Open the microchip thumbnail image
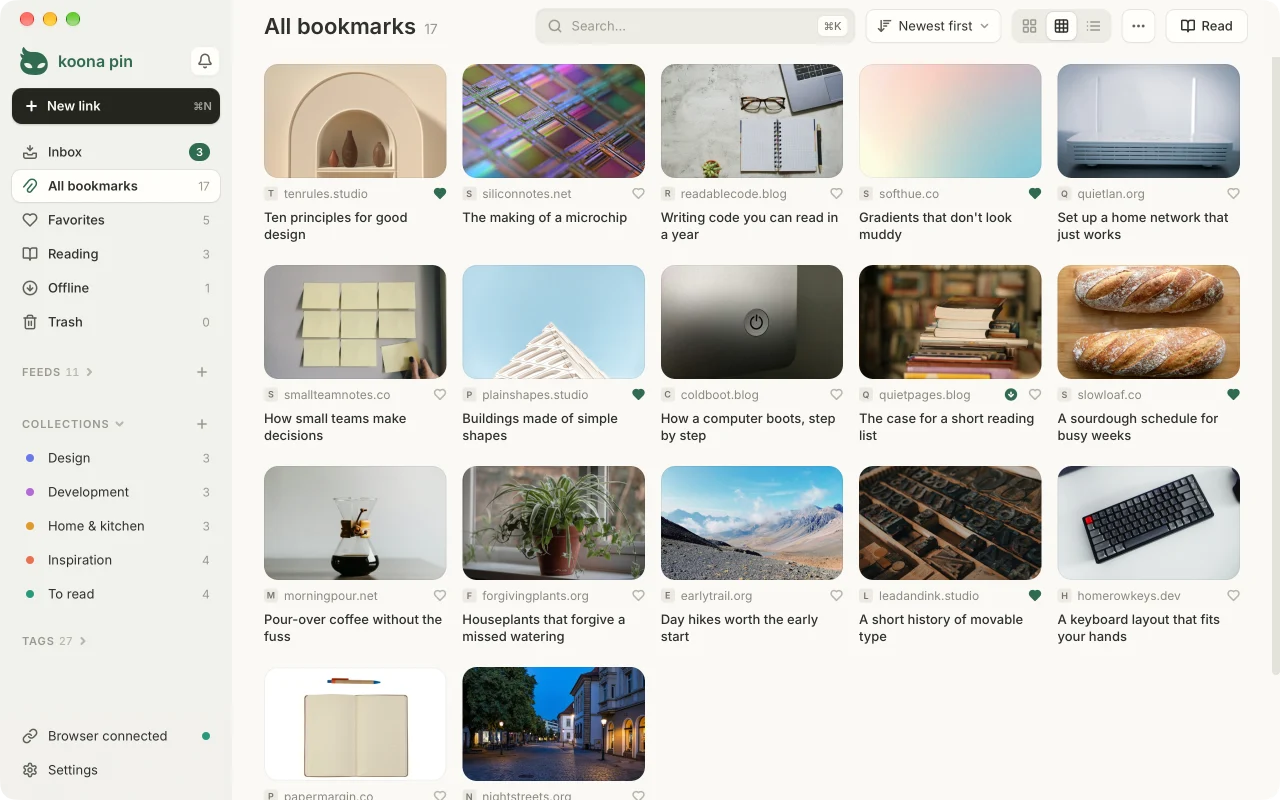The width and height of the screenshot is (1280, 800). (x=553, y=121)
